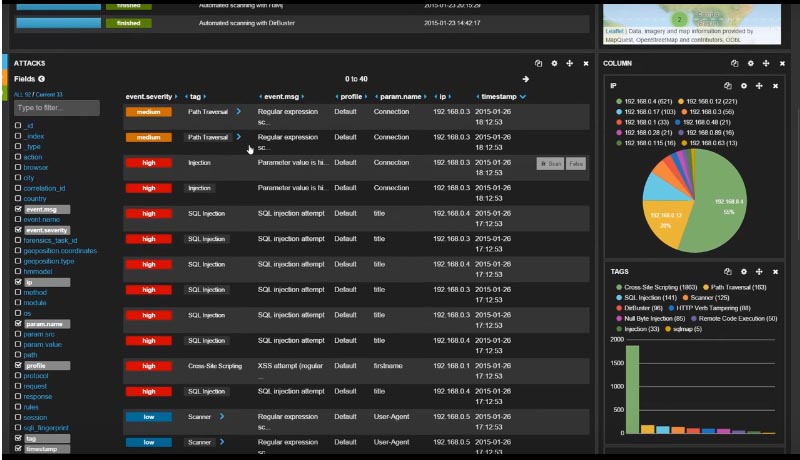Click the move icon on the ATTACKS panel
The height and width of the screenshot is (460, 800).
pyautogui.click(x=570, y=63)
